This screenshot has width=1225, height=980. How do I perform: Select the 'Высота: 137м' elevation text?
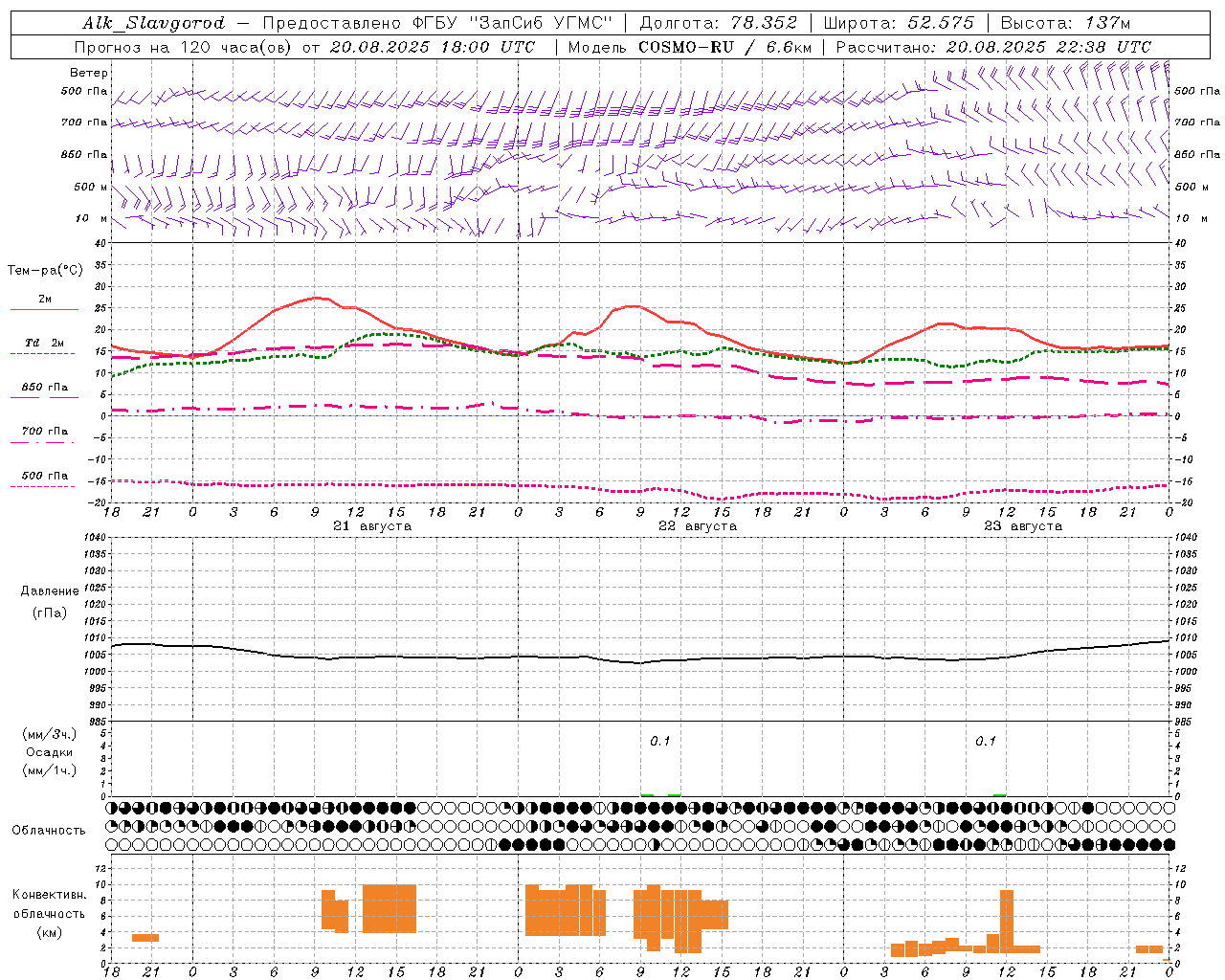coord(1065,23)
